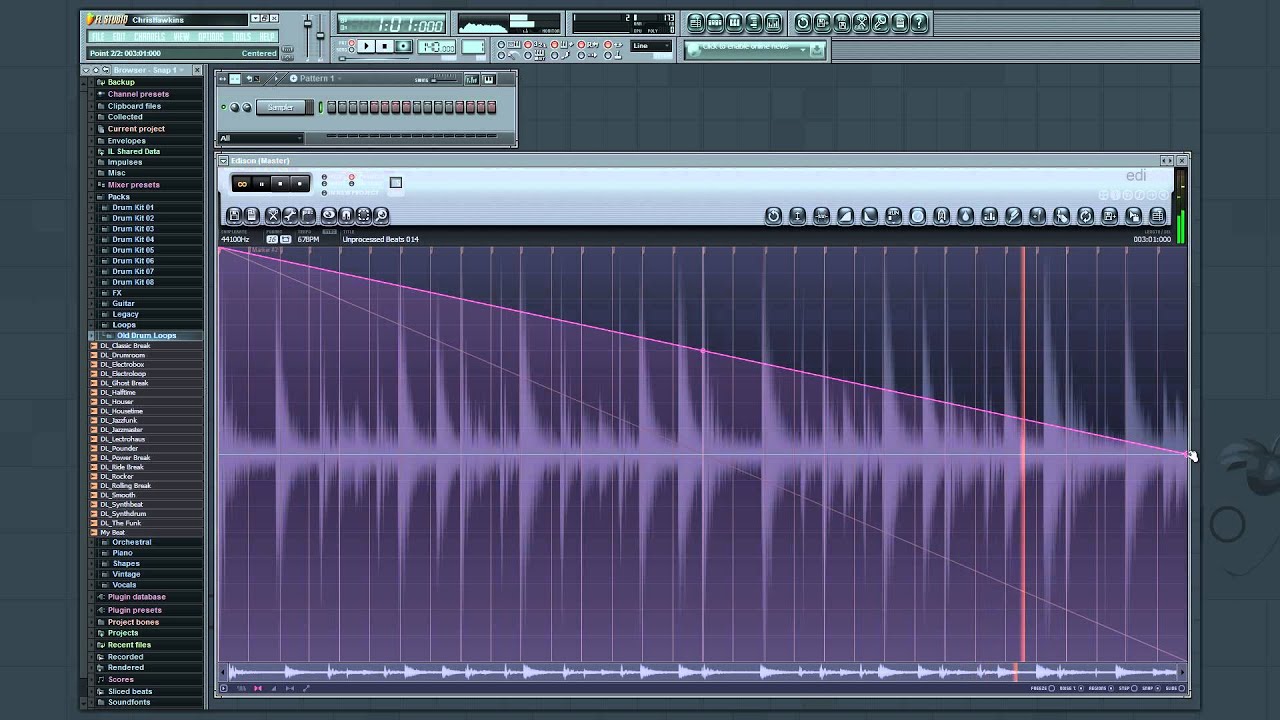Toggle the 3-2-1 countdown before recording
Screen dimensions: 1280x720
(528, 45)
